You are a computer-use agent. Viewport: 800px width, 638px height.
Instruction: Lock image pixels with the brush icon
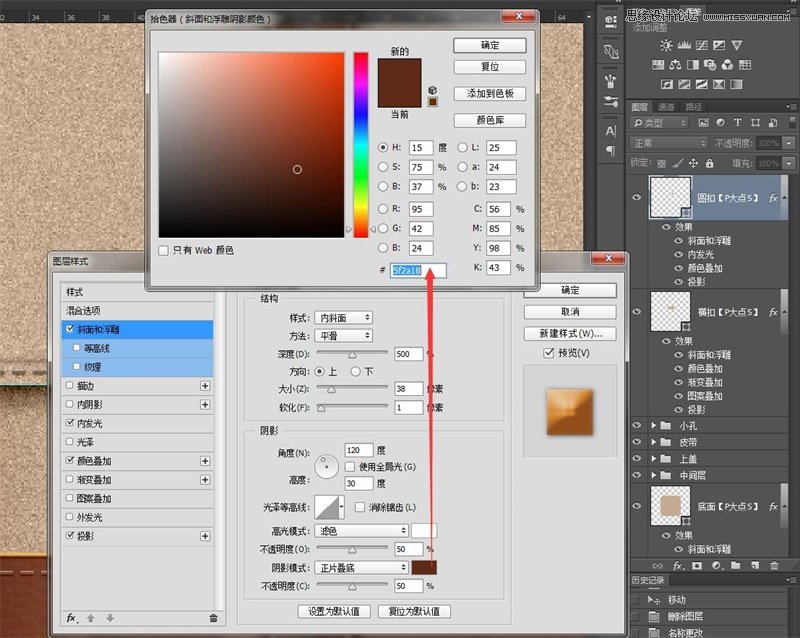pyautogui.click(x=678, y=164)
